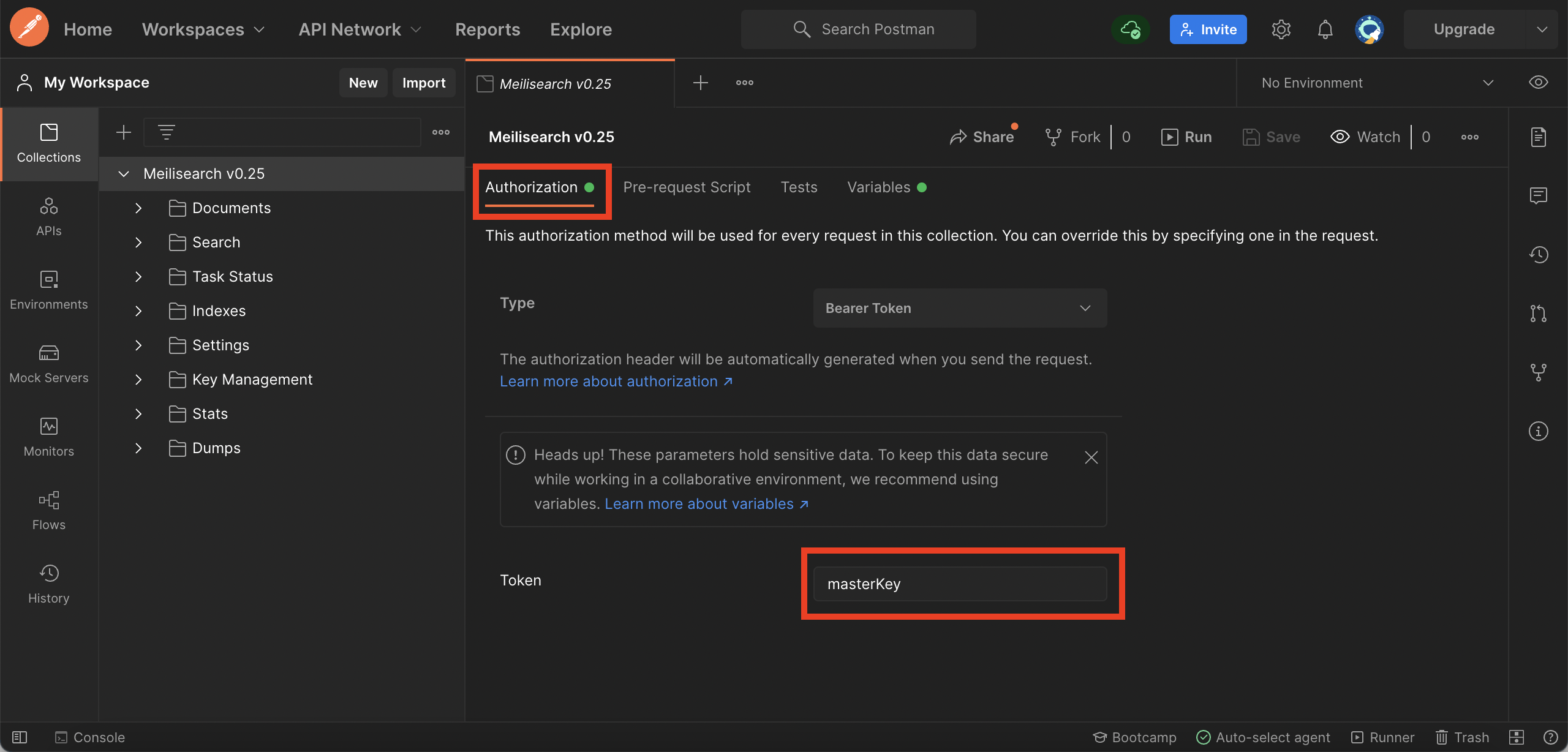The width and height of the screenshot is (1568, 752).
Task: Enable Auto-select agent
Action: (x=1263, y=737)
